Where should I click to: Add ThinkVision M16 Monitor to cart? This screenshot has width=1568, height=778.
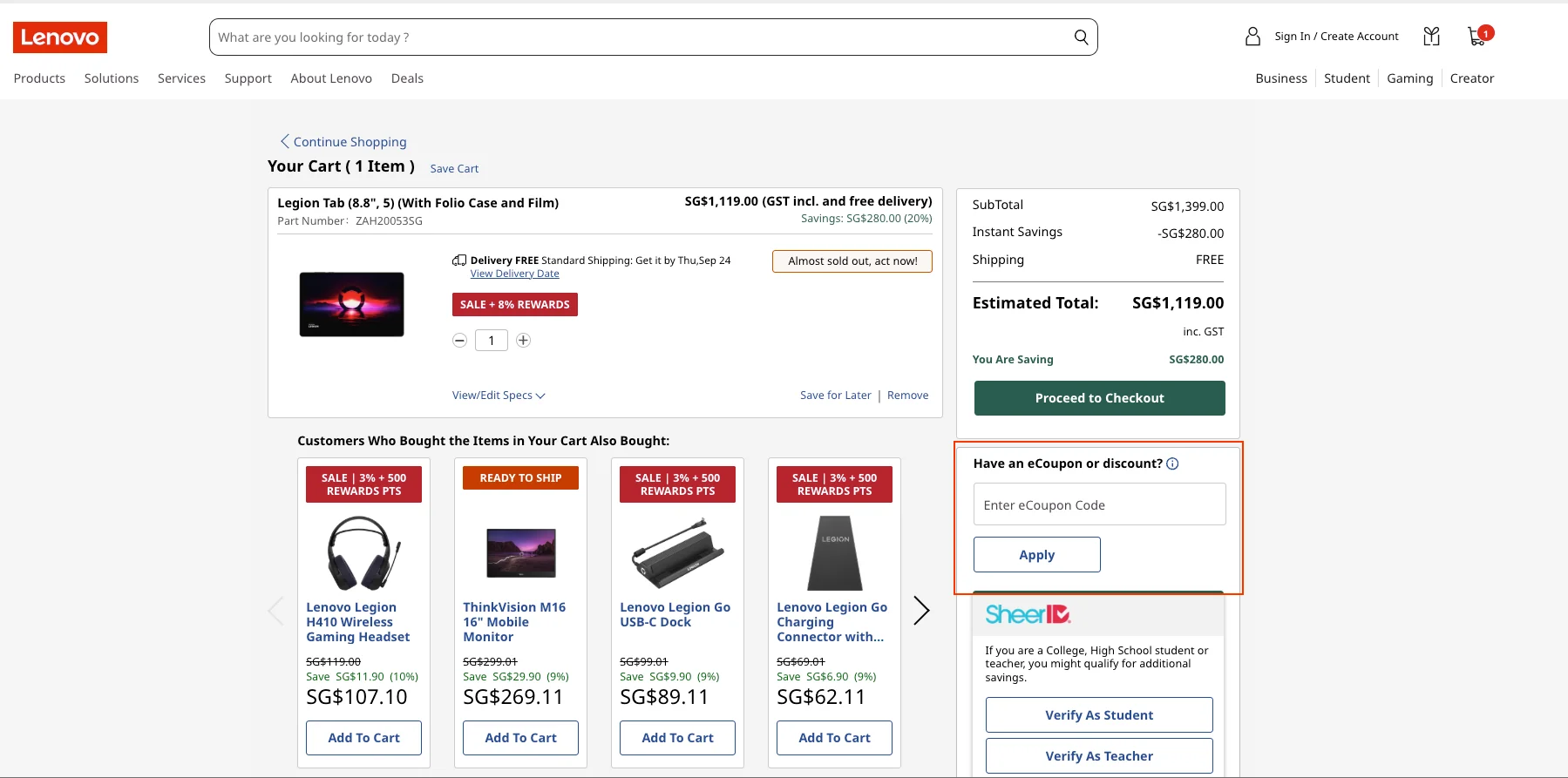[521, 738]
